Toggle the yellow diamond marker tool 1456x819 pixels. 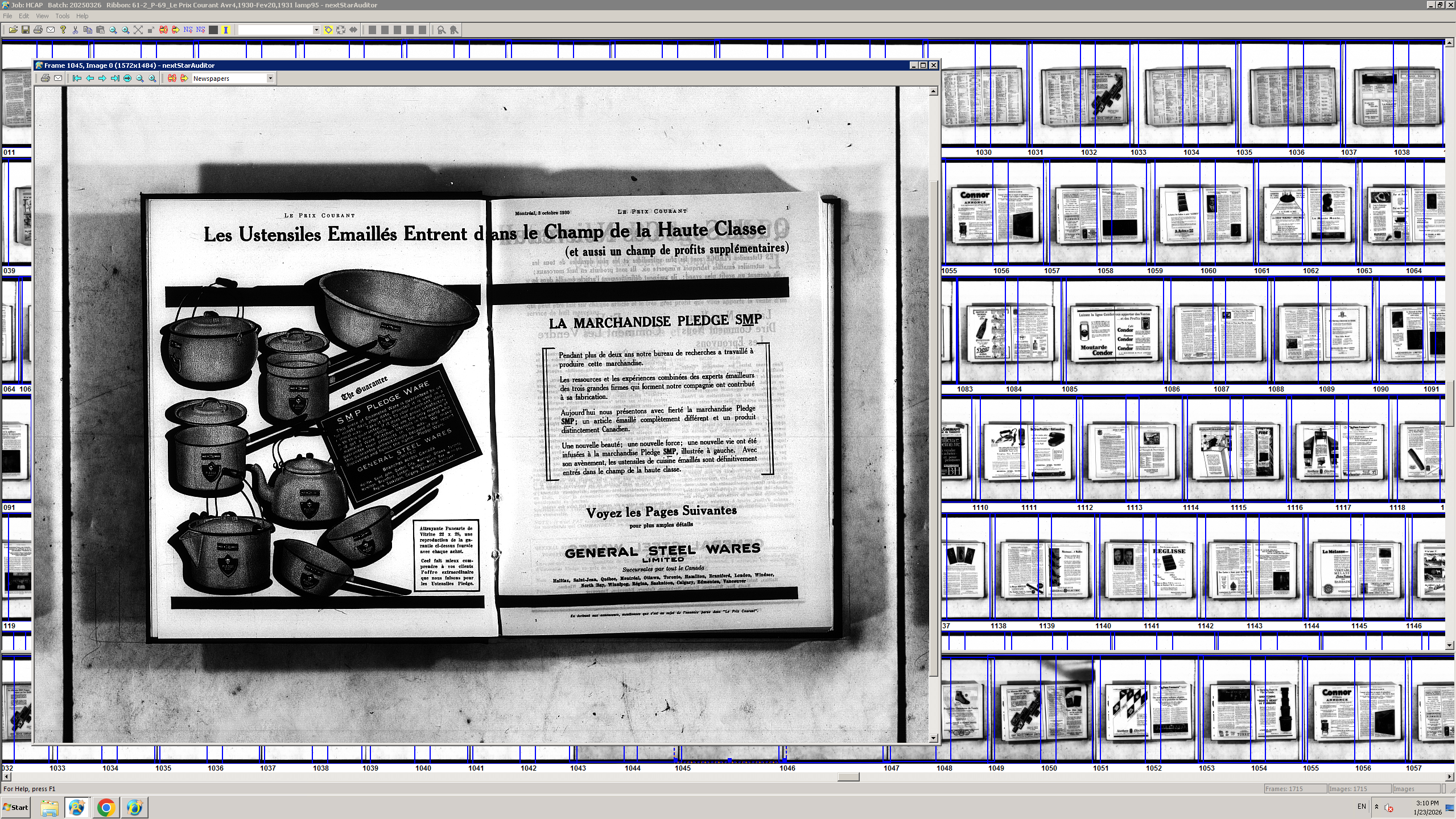click(x=328, y=30)
